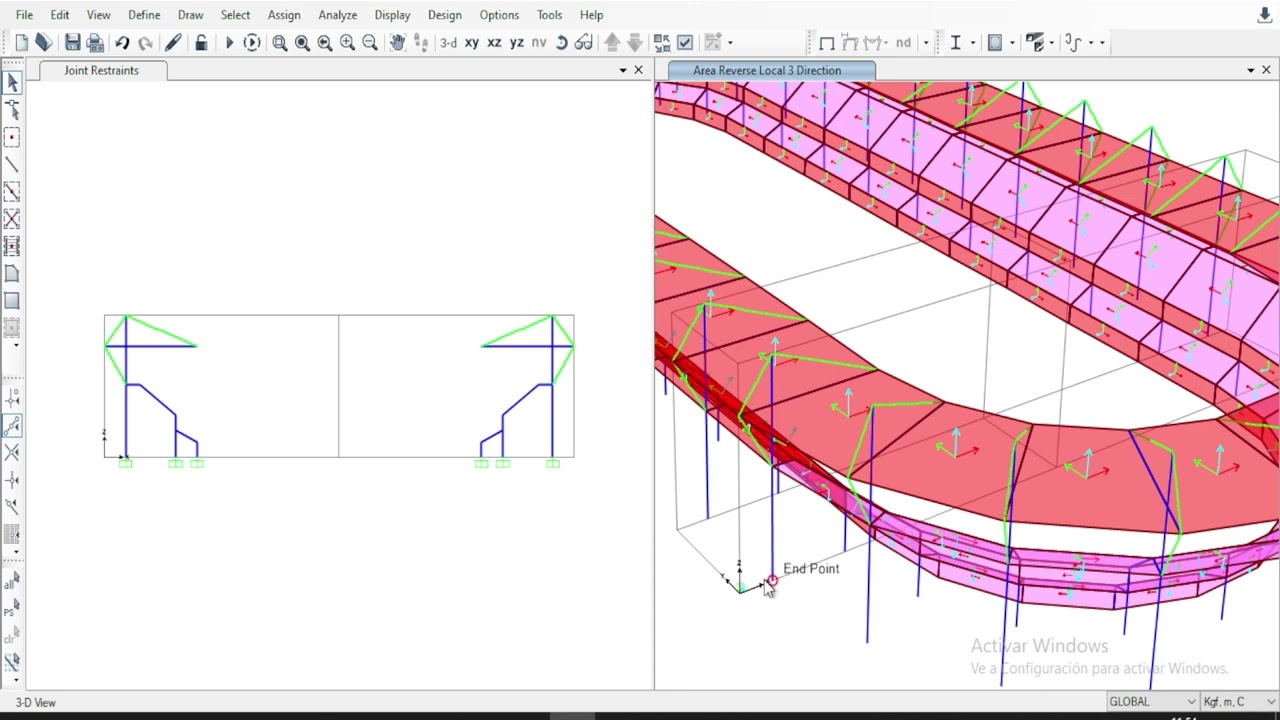Open the Design menu
Image resolution: width=1280 pixels, height=720 pixels.
445,15
